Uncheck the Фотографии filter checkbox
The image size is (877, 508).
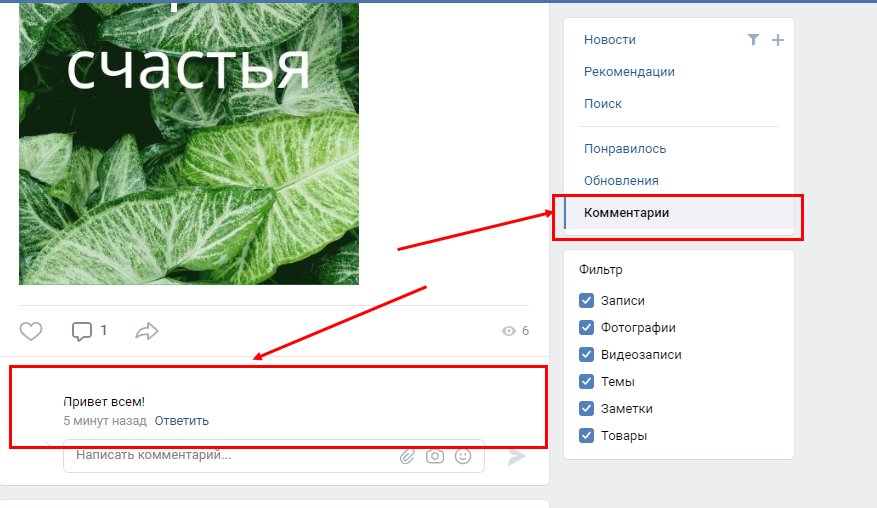coord(586,327)
